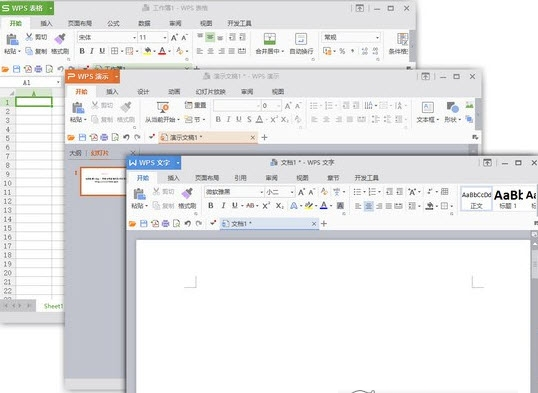Apply Normal body style in WPS Writer
Viewport: 538px width, 393px height.
[476, 199]
